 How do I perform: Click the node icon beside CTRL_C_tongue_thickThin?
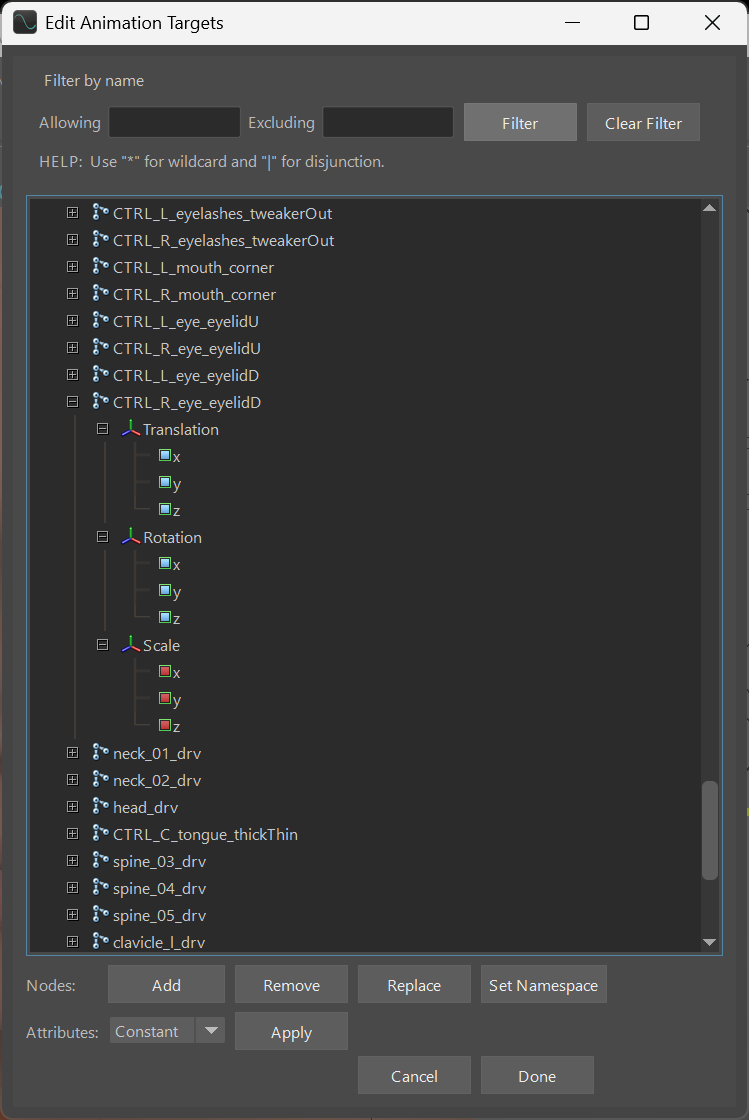100,834
